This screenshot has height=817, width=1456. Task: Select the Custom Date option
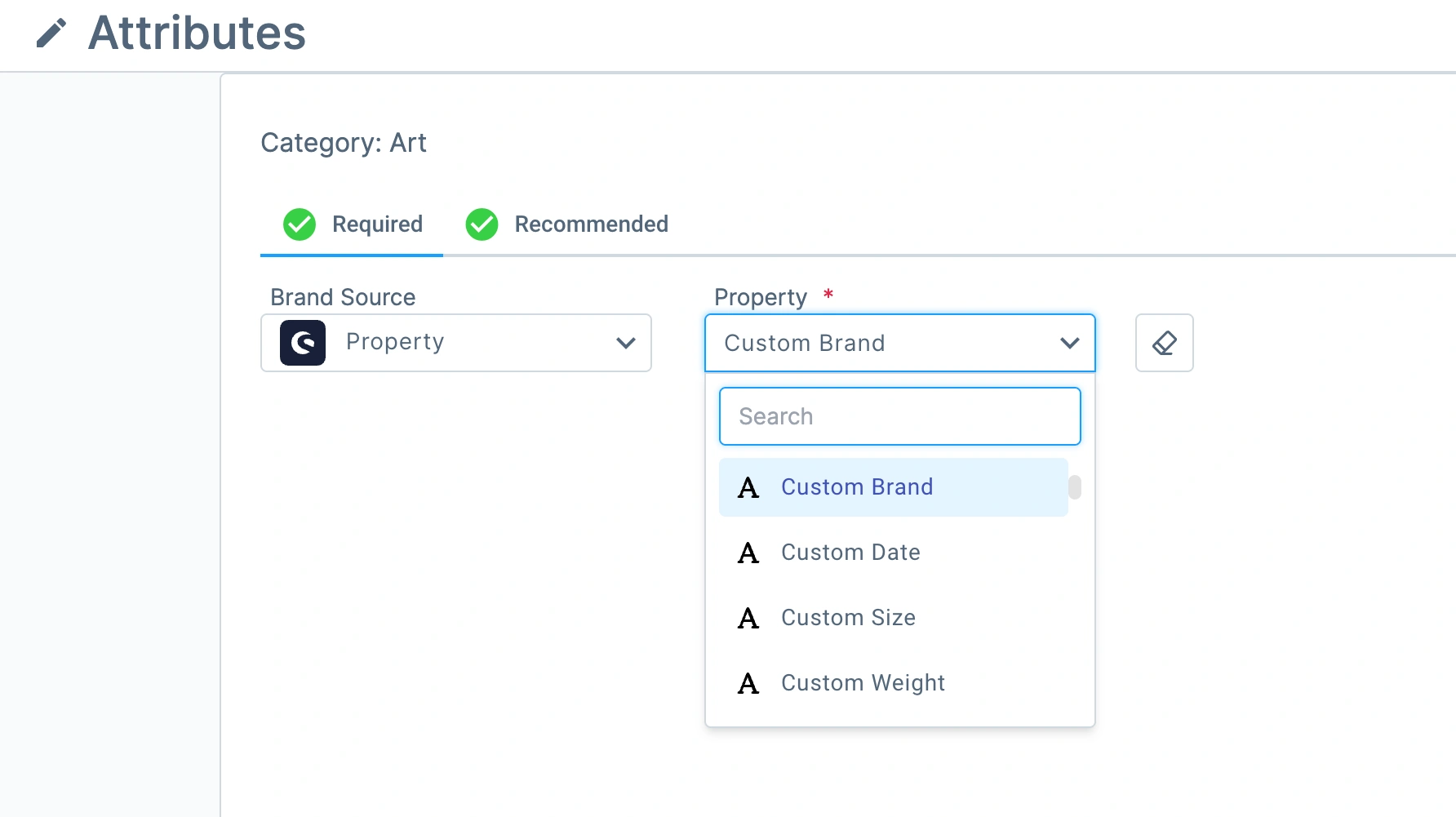coord(850,553)
